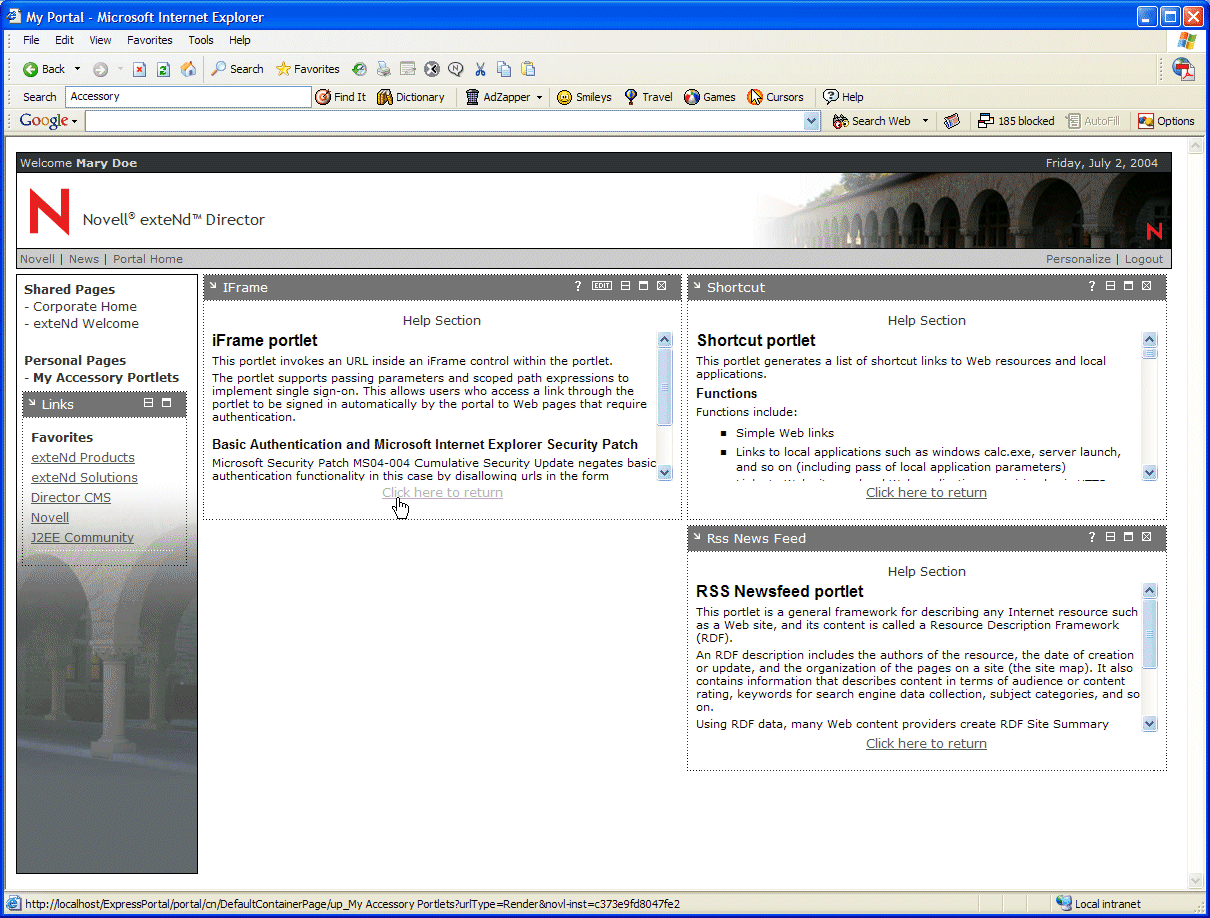Screen dimensions: 1210x918
Task: Click the Cut scissors icon
Action: tap(480, 69)
